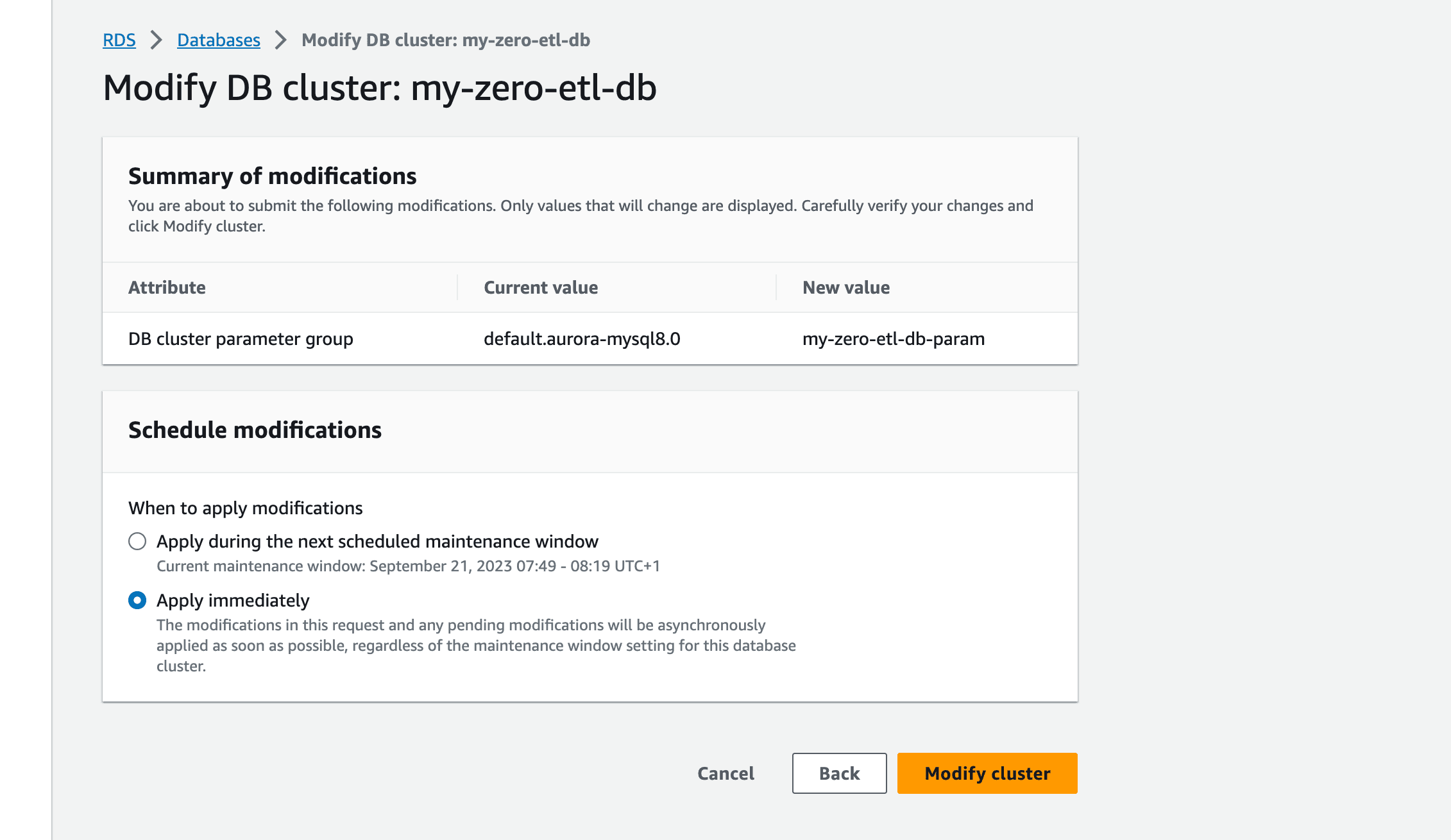
Task: Click the Apply immediately label text
Action: [233, 600]
